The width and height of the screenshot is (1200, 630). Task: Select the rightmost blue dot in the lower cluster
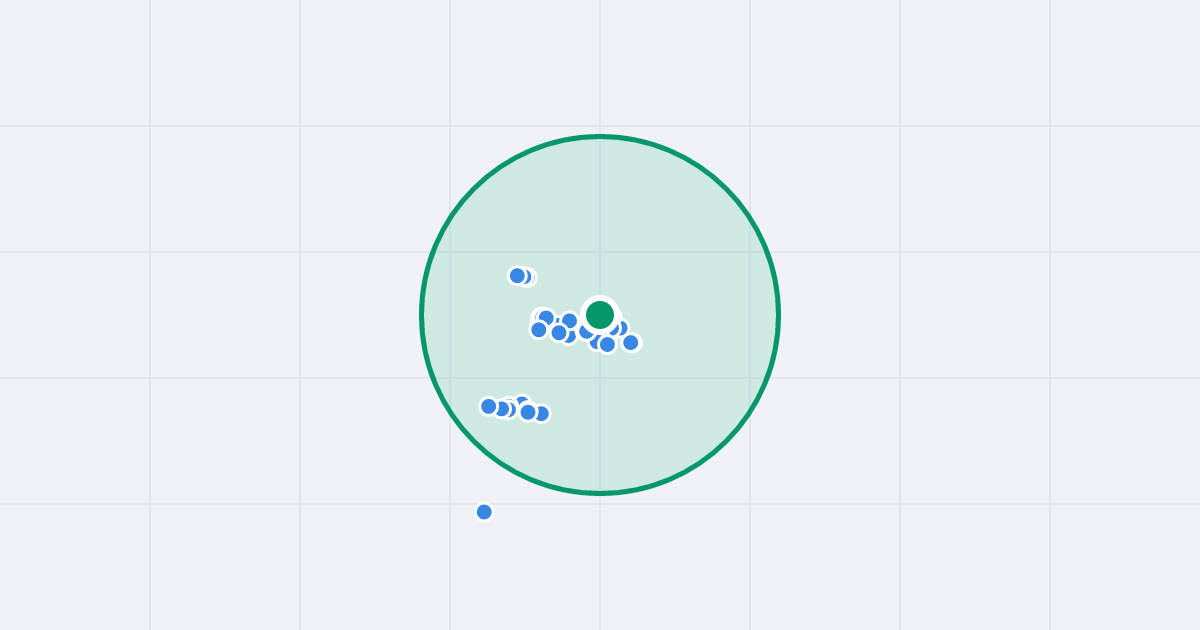[541, 413]
